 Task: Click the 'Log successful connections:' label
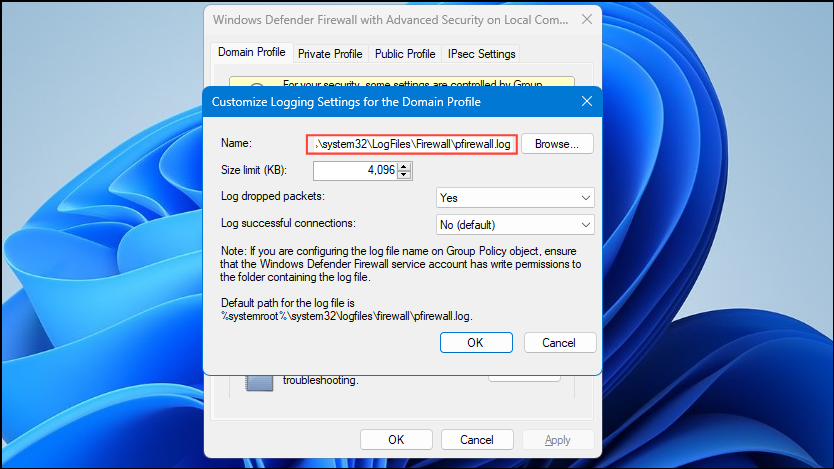(288, 223)
